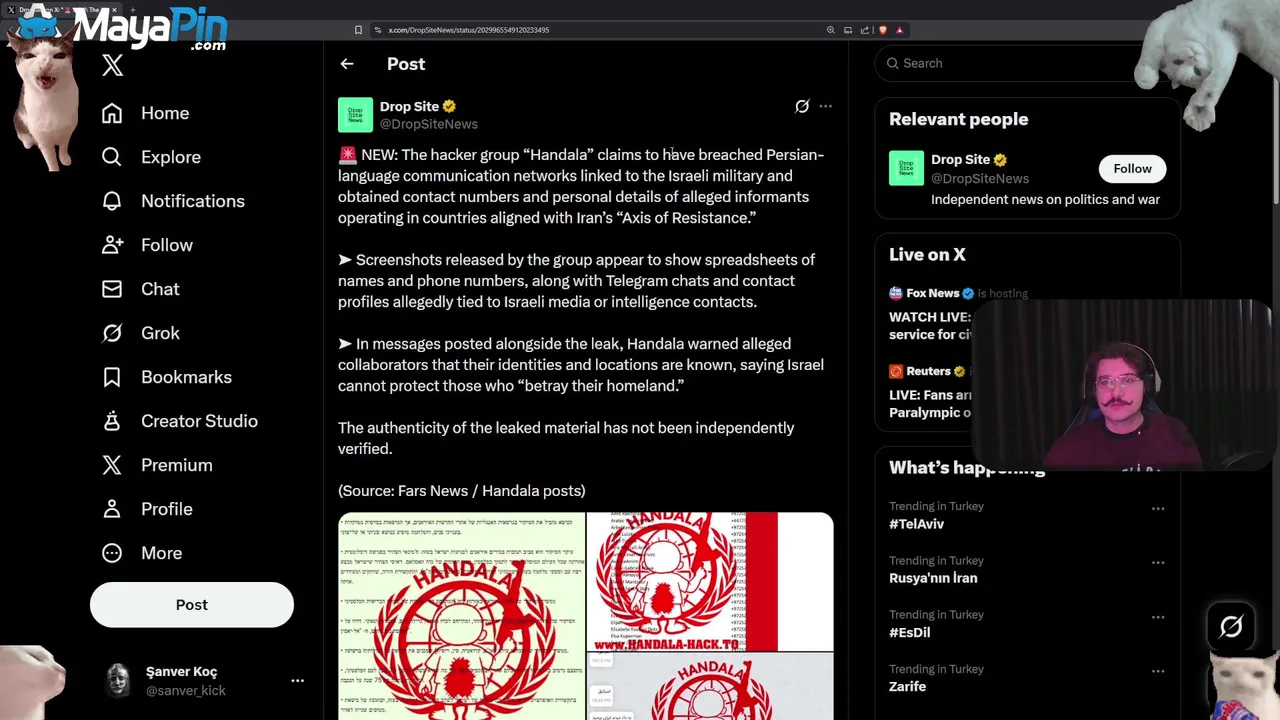Click Drop Site avatar in Relevant people

pos(906,168)
